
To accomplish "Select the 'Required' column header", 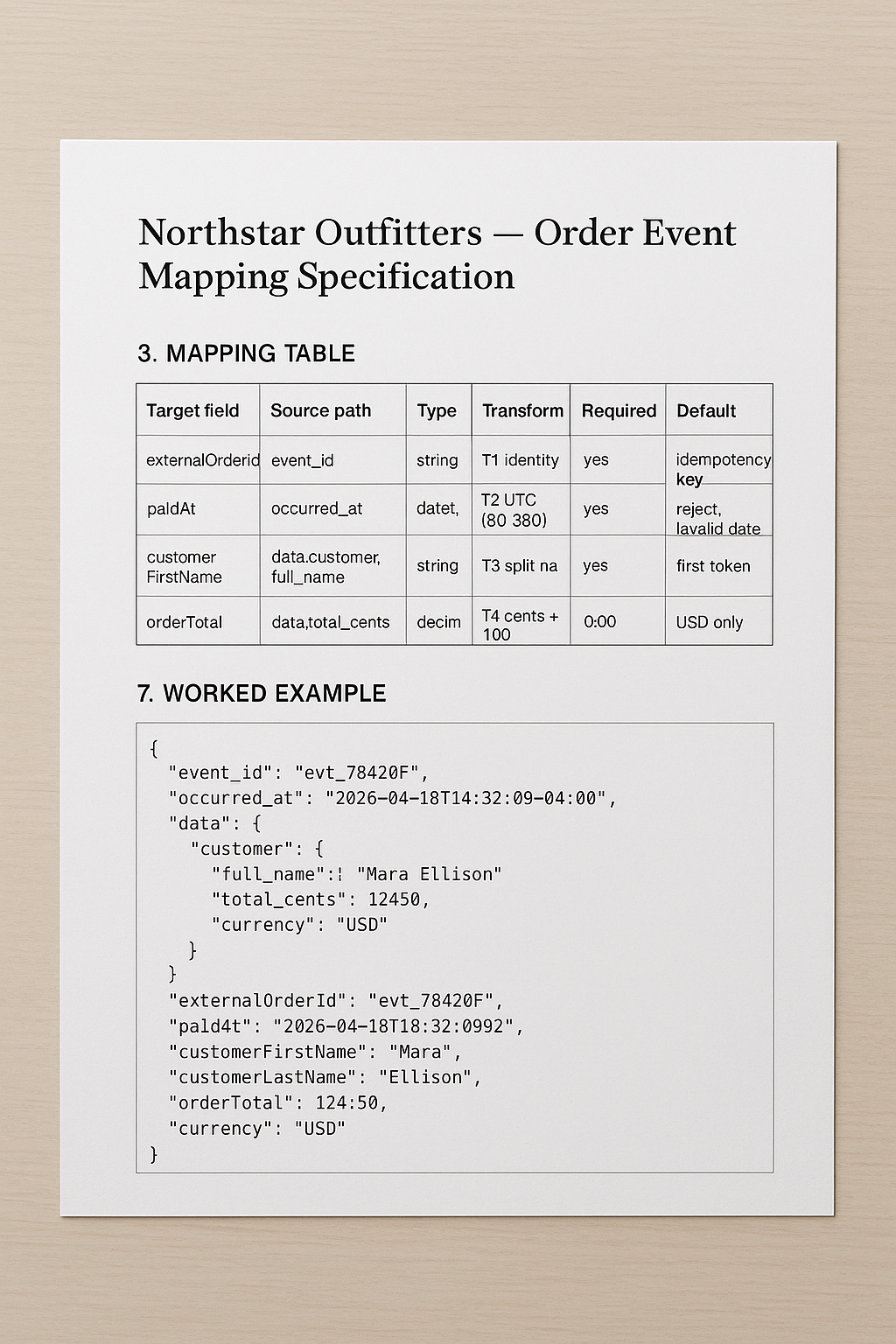I will (619, 410).
